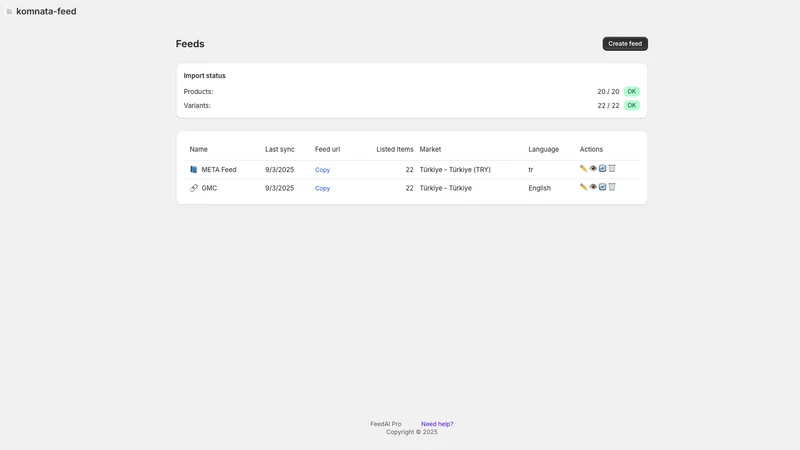This screenshot has width=800, height=450.
Task: Delete GMC feed with trash icon
Action: click(612, 187)
